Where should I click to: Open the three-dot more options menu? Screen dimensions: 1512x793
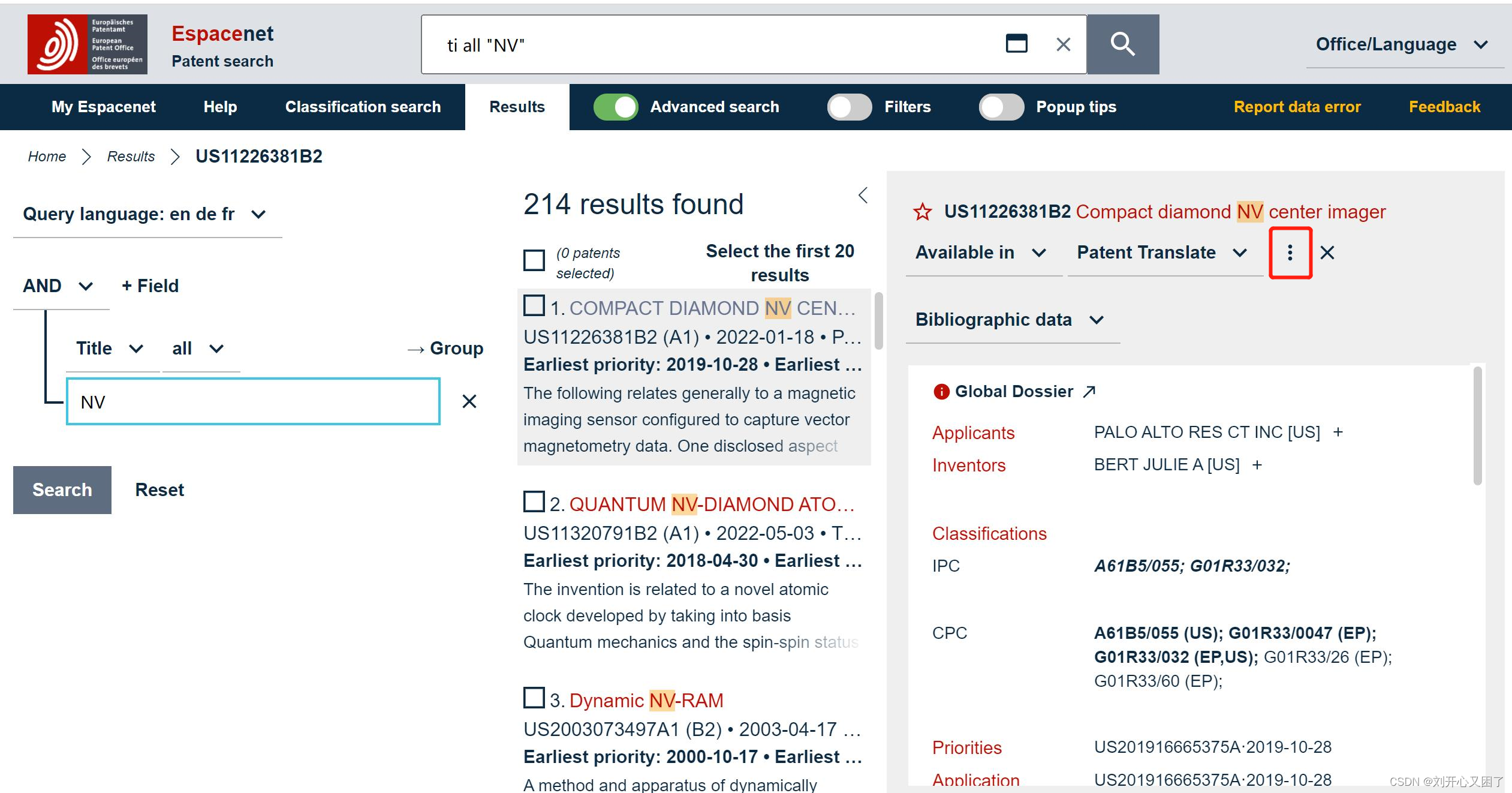pyautogui.click(x=1290, y=253)
